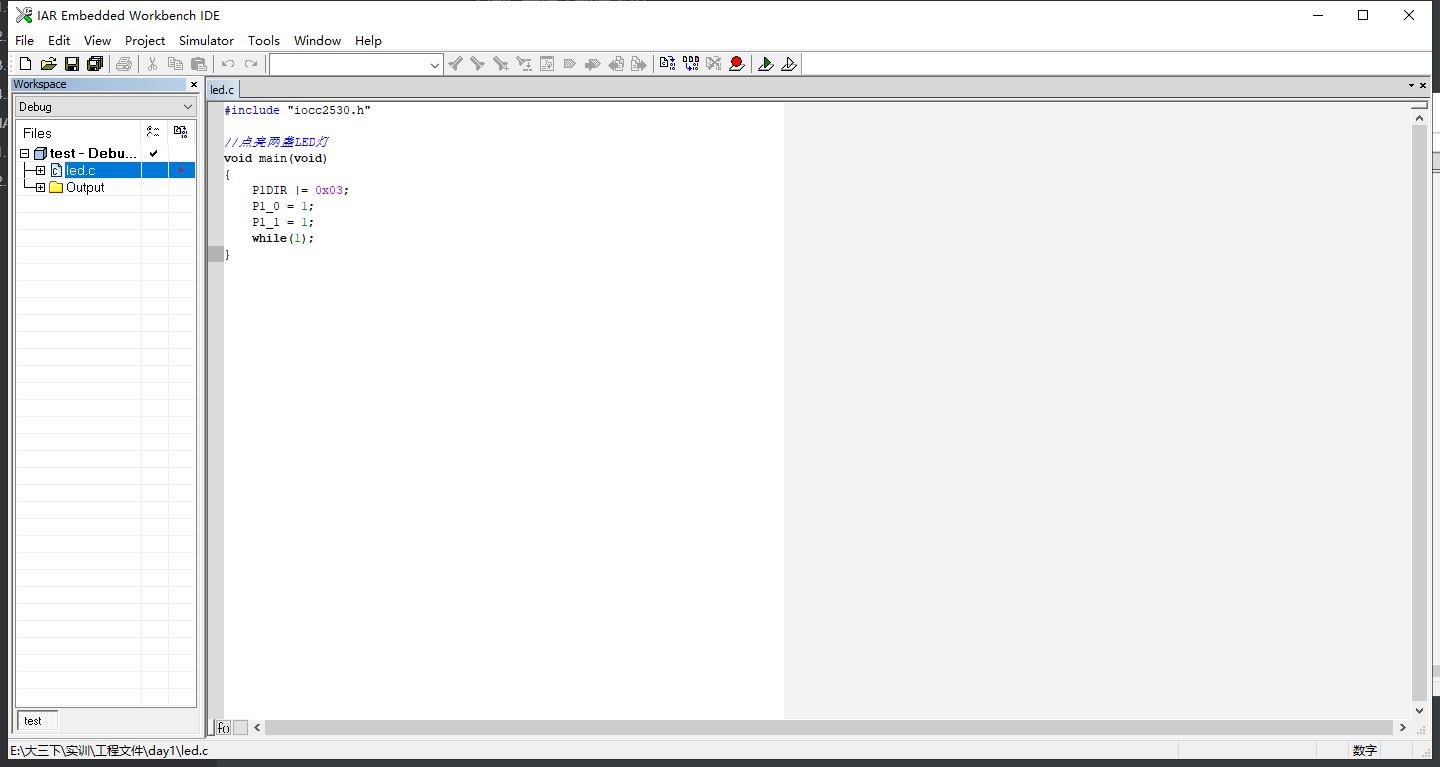The width and height of the screenshot is (1440, 767).
Task: Click the Find Next toolbar icon
Action: click(478, 64)
